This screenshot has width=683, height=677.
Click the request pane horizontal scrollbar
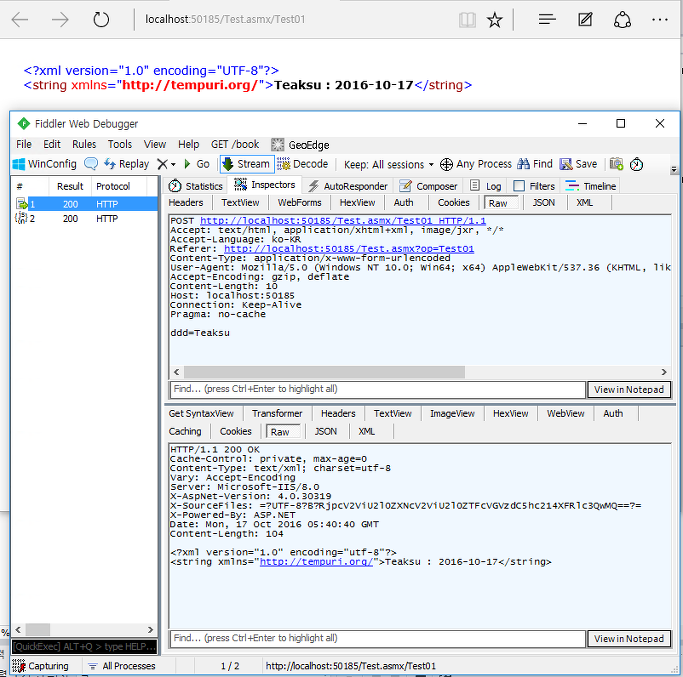(324, 372)
